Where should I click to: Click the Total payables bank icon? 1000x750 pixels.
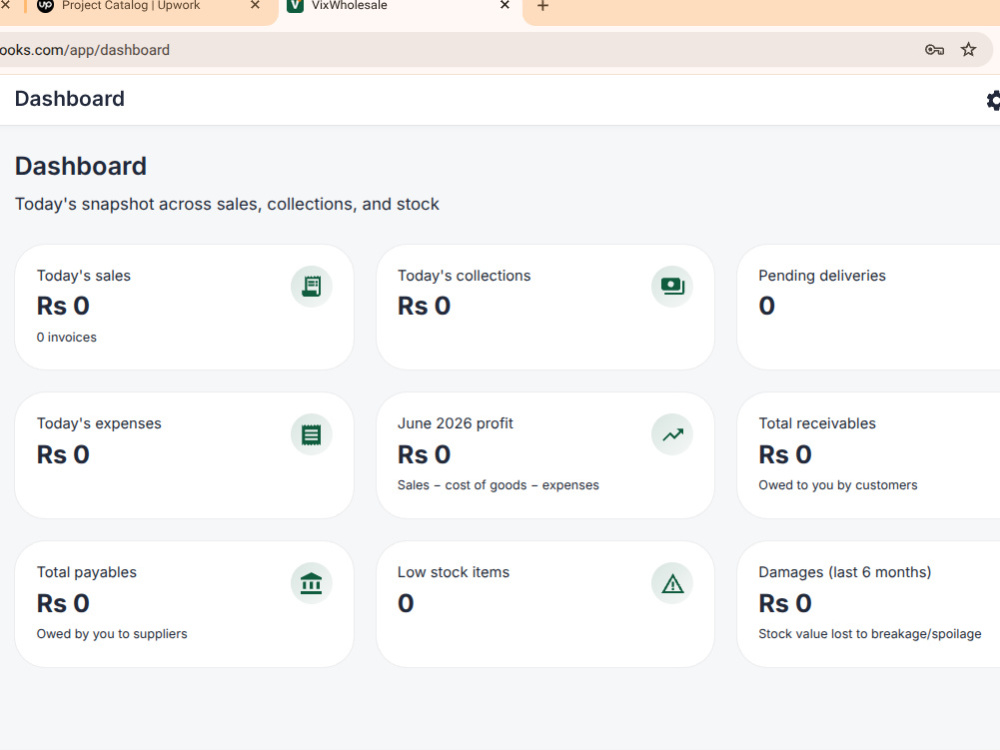[311, 584]
